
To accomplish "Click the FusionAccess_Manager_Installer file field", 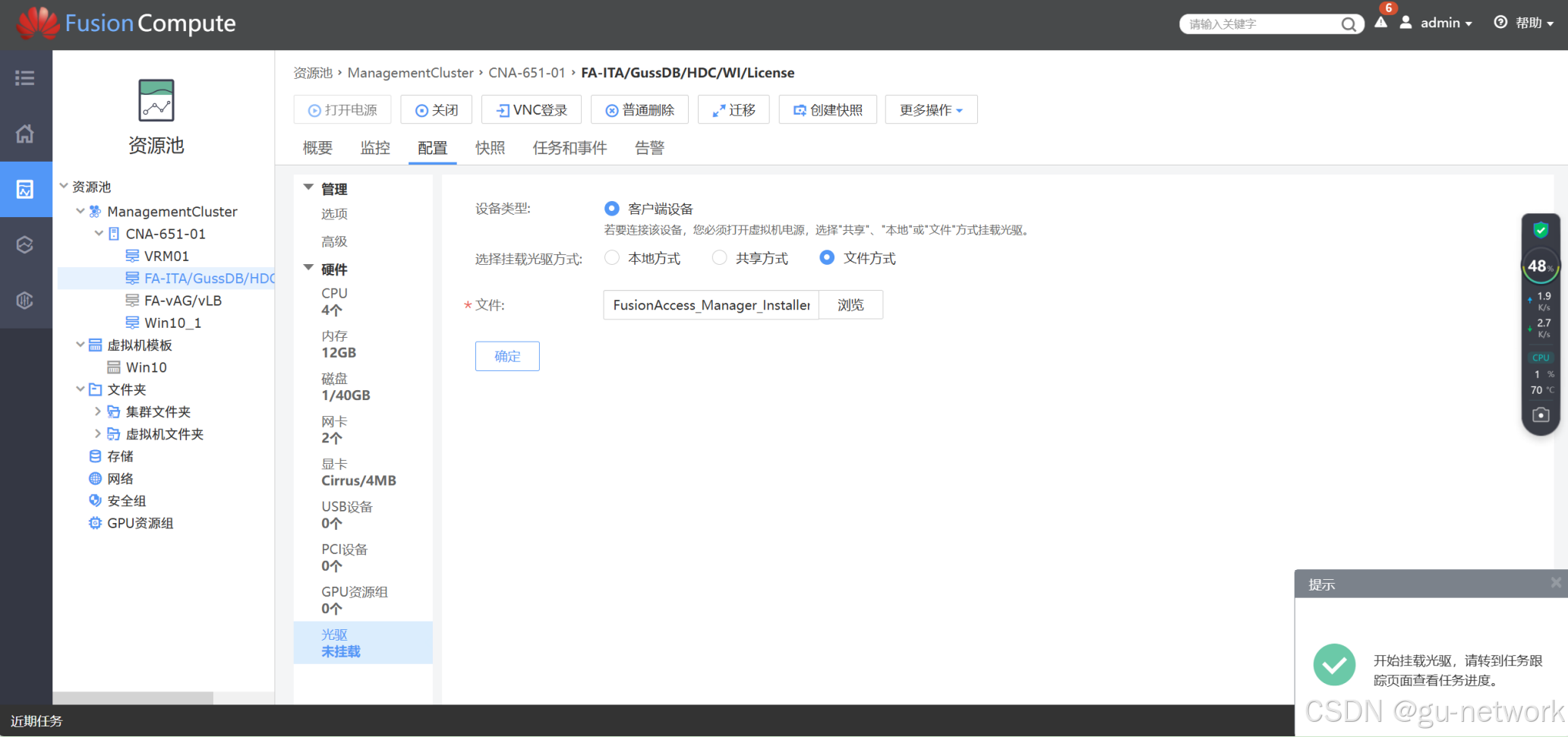I will coord(711,304).
